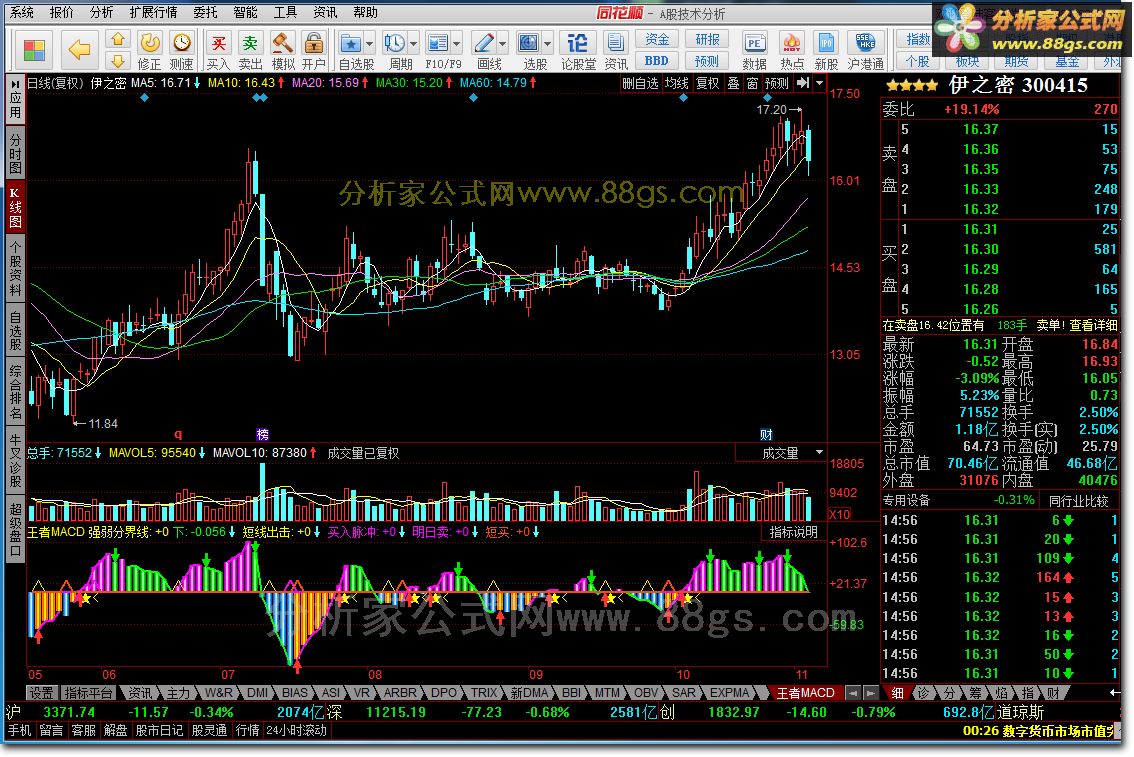Expand the F10/F9 dropdown arrow

click(x=457, y=44)
